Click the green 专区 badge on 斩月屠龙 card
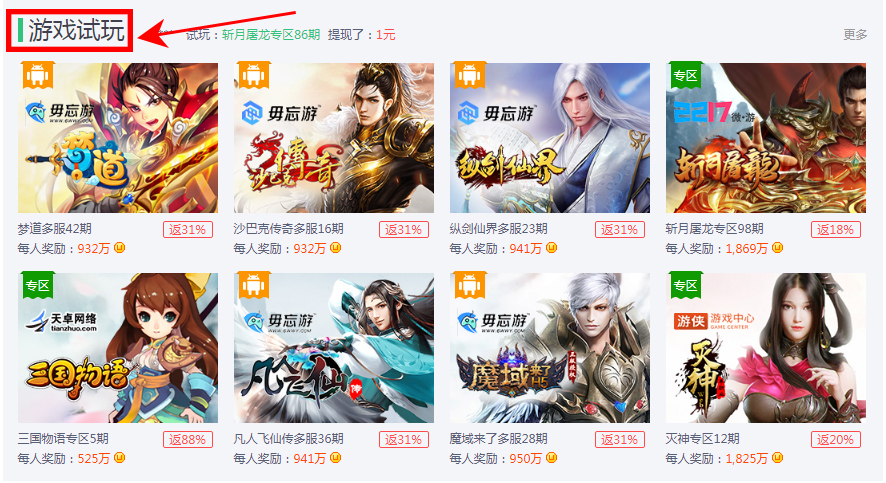 click(x=685, y=75)
